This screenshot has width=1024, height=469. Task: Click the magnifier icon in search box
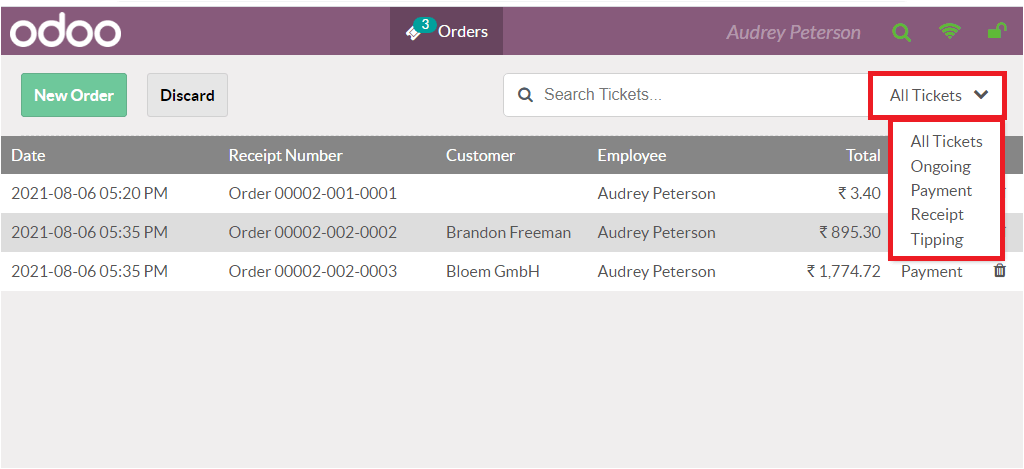(x=525, y=96)
